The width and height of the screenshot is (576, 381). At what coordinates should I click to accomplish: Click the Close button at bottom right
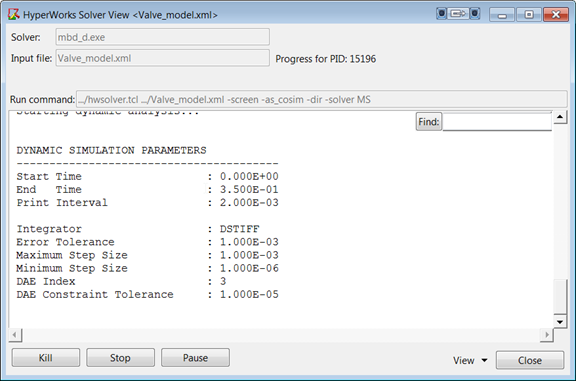(x=530, y=360)
